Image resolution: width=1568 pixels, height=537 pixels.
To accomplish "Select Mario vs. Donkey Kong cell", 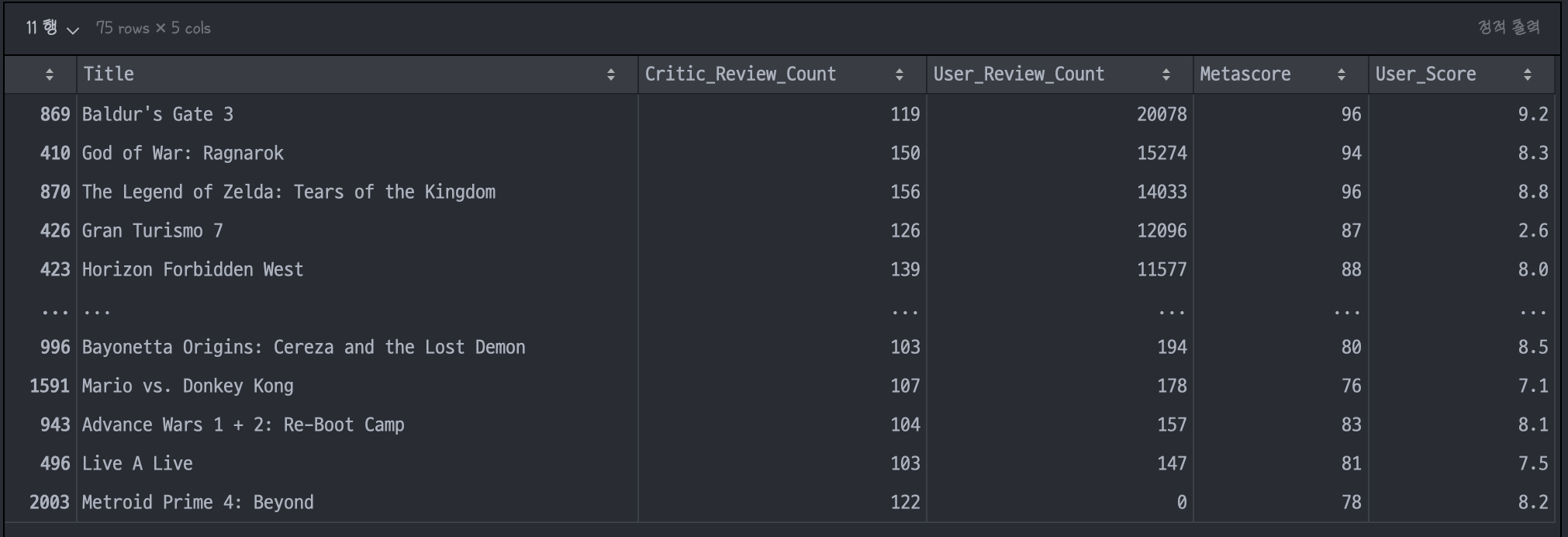I will (357, 386).
